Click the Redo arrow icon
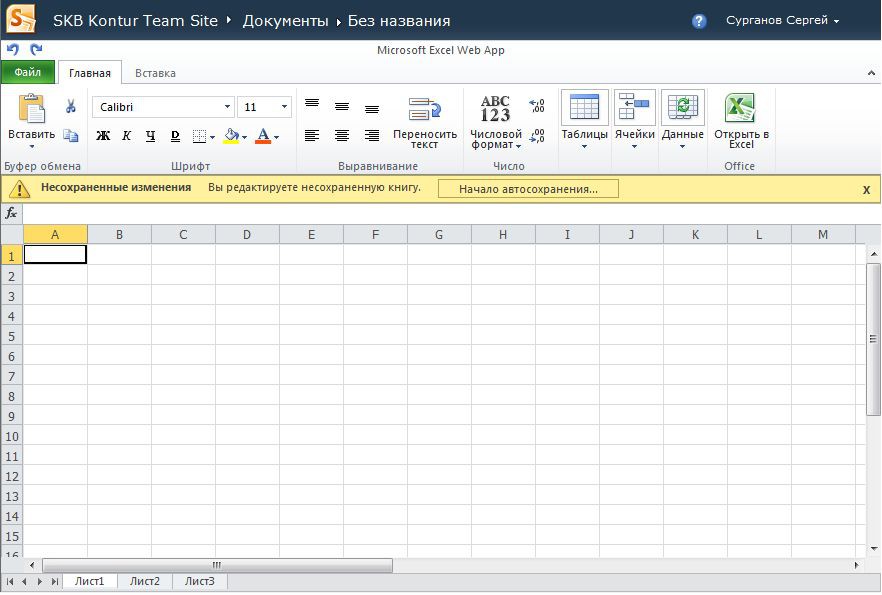 36,49
